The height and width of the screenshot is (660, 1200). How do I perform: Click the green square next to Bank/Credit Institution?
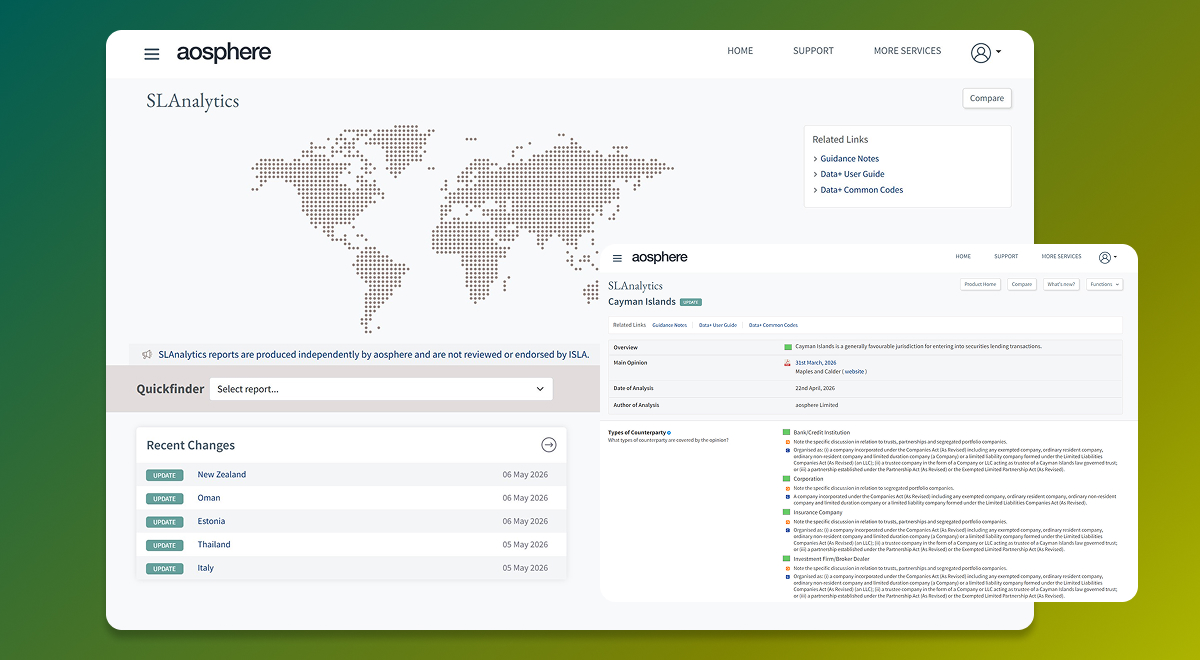787,432
